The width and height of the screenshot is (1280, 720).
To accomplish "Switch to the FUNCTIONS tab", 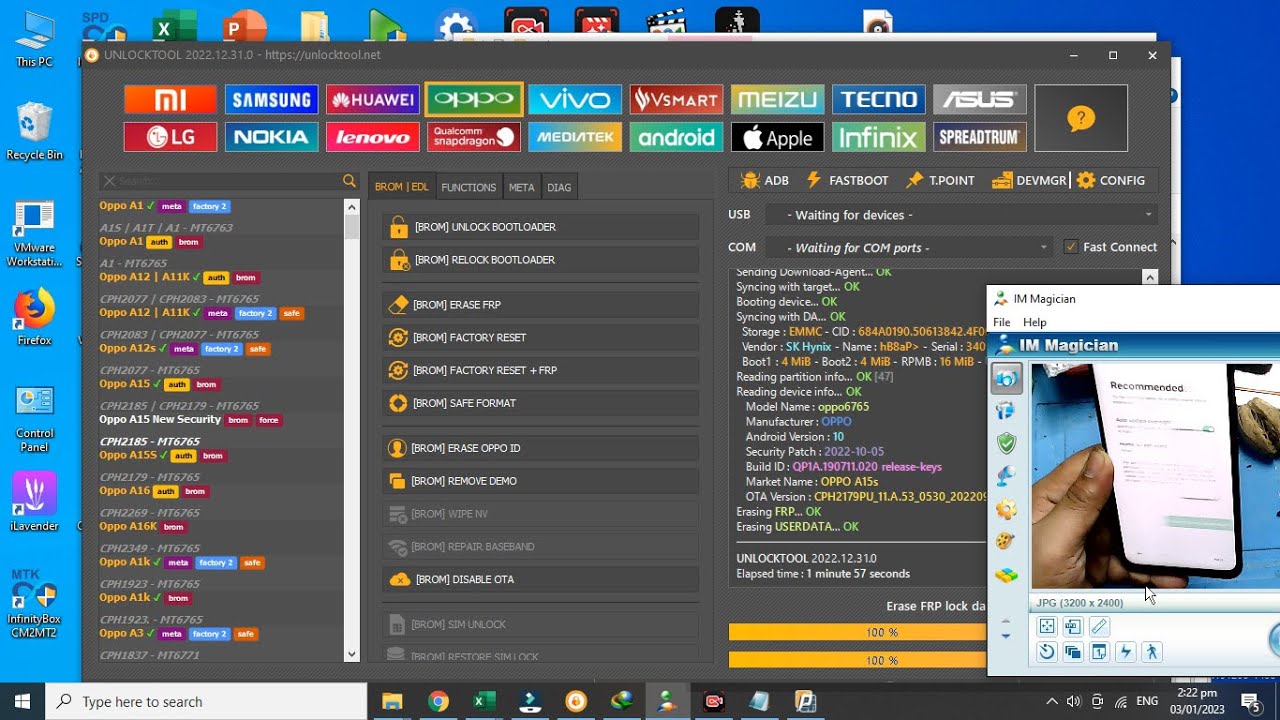I will [x=468, y=187].
